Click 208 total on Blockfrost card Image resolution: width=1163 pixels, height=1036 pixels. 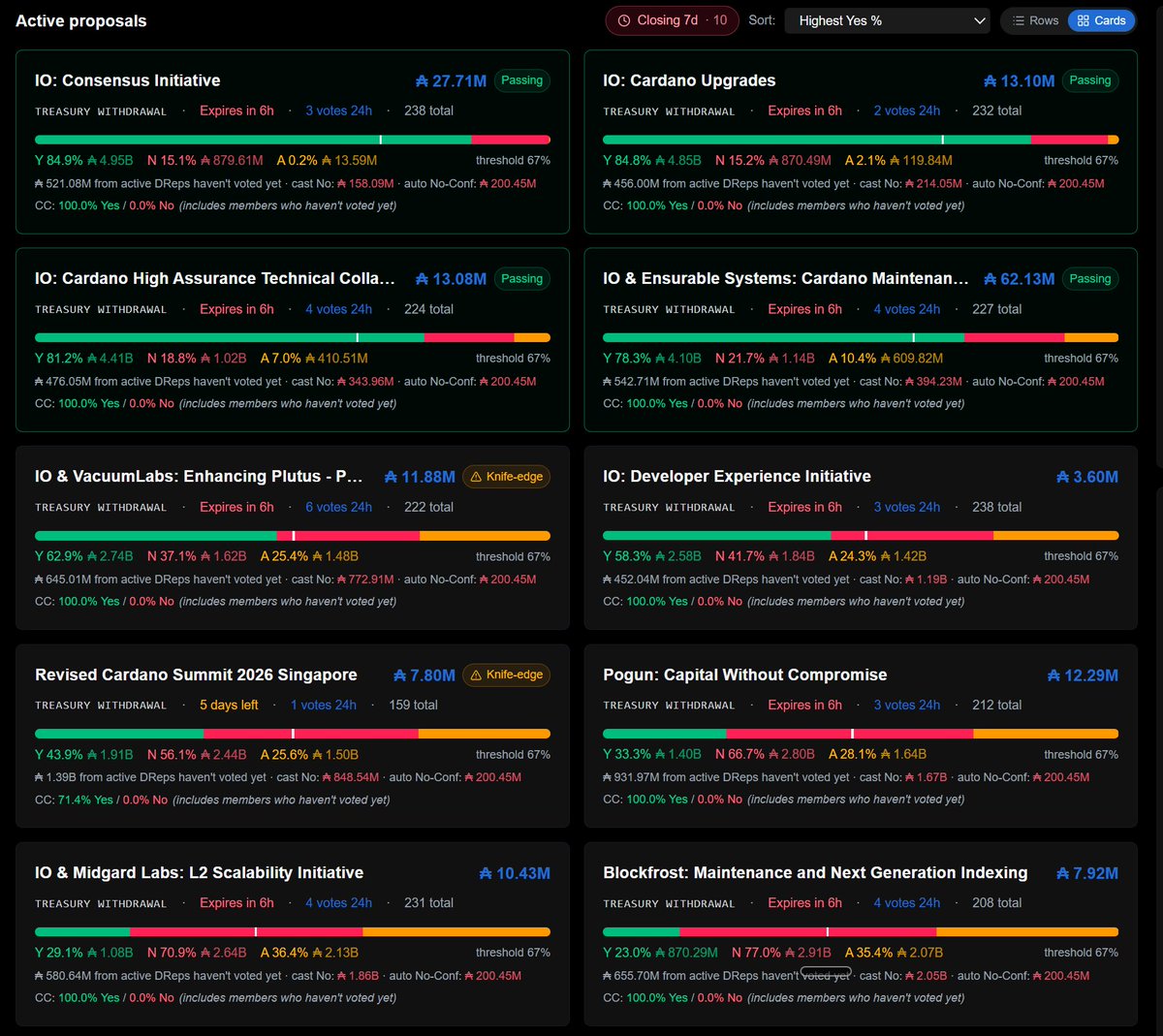[996, 902]
